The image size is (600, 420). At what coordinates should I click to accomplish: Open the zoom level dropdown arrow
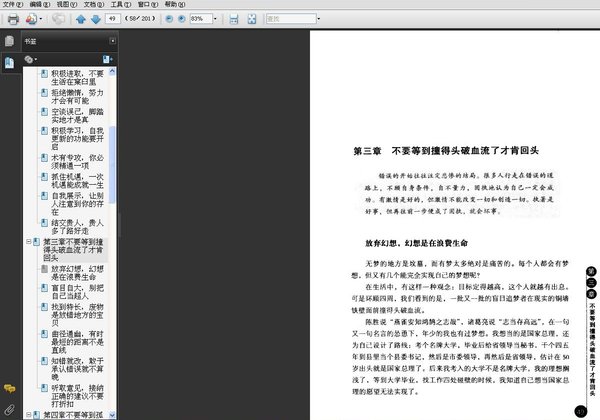(215, 19)
